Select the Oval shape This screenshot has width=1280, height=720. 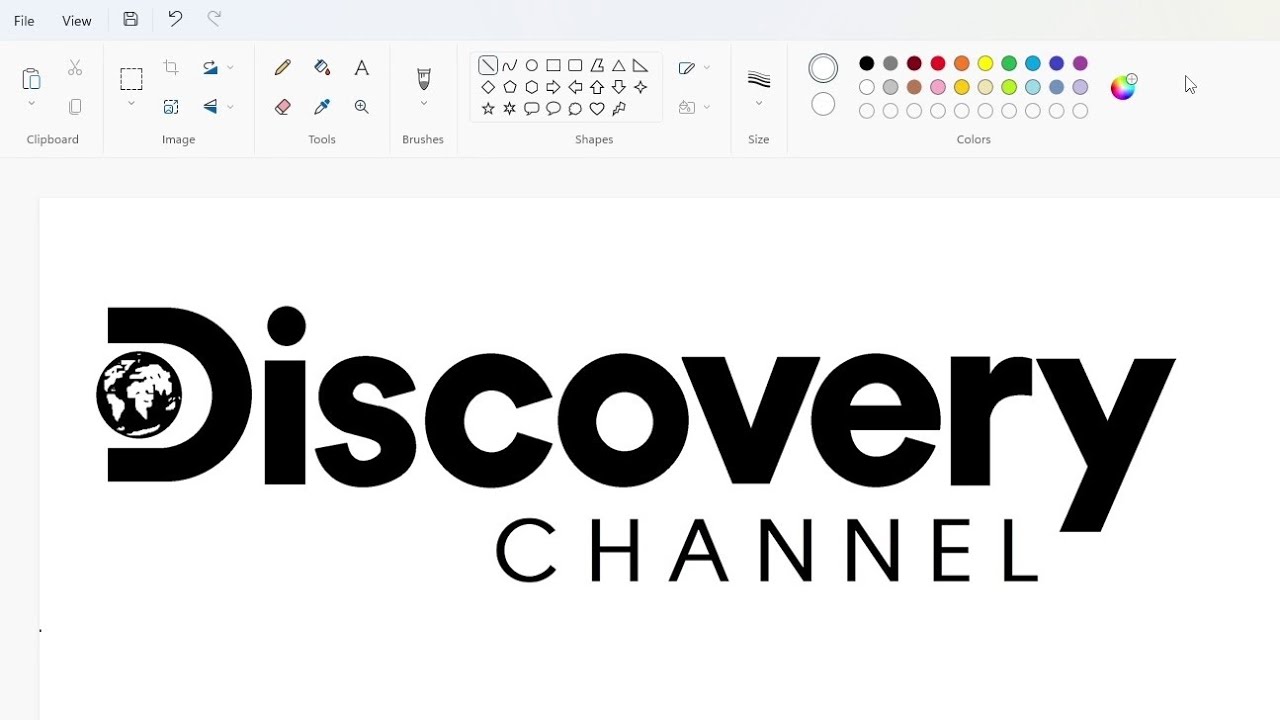pyautogui.click(x=532, y=66)
